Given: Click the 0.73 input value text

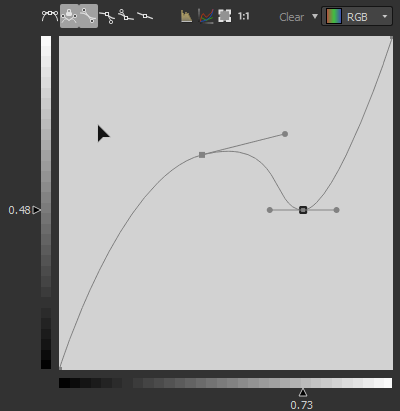Looking at the screenshot, I should click(x=302, y=405).
